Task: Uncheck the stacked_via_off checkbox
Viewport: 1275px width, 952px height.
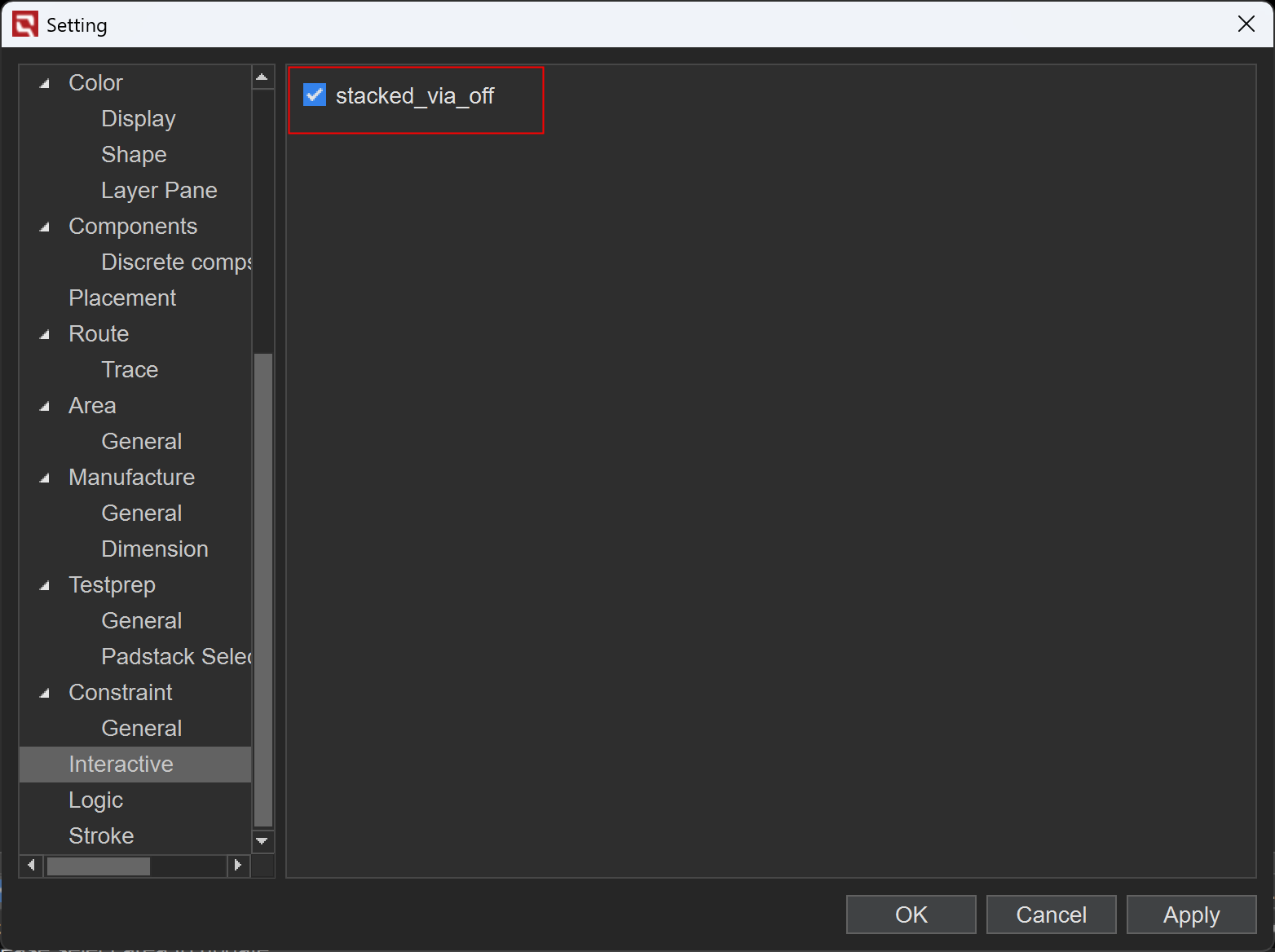Action: click(315, 95)
